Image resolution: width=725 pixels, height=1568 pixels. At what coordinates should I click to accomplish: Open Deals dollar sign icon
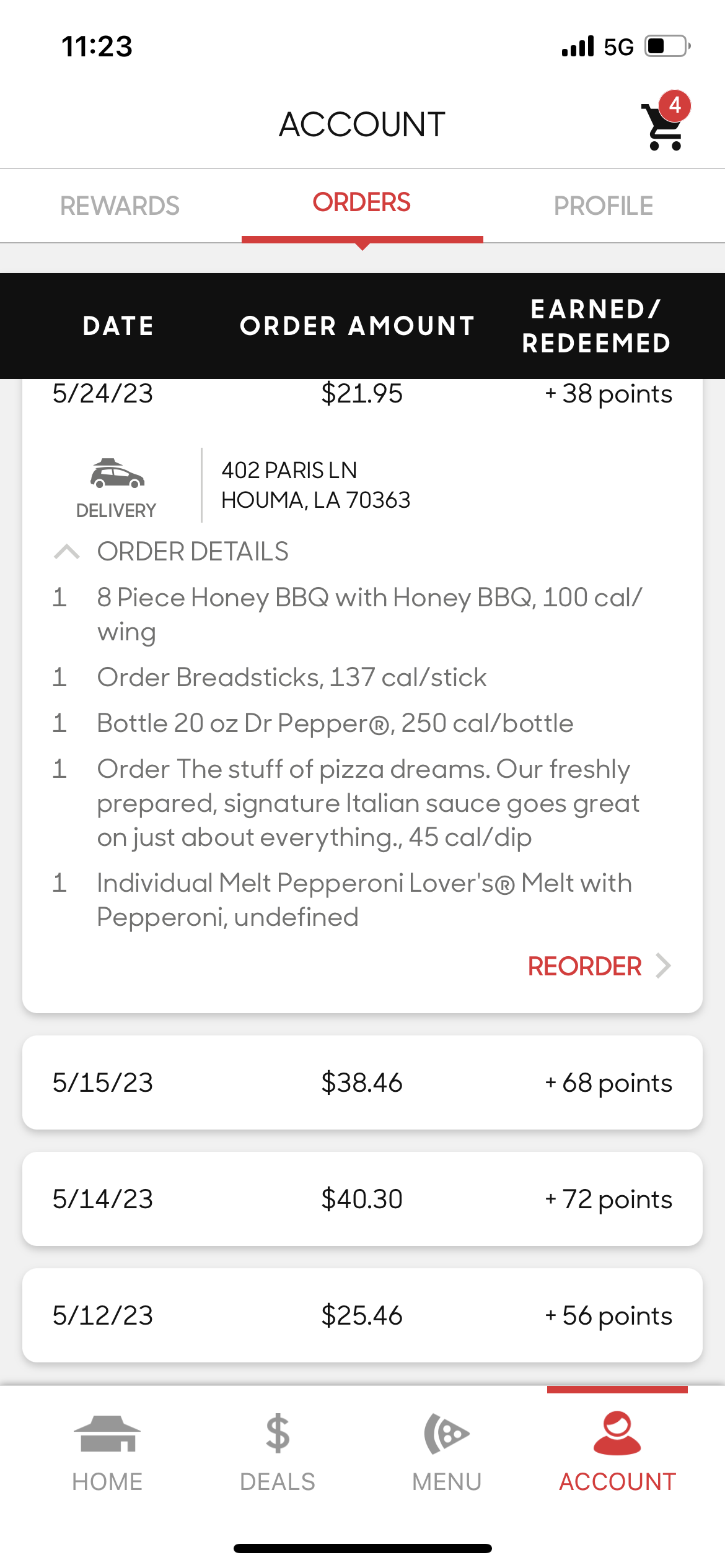(278, 1434)
